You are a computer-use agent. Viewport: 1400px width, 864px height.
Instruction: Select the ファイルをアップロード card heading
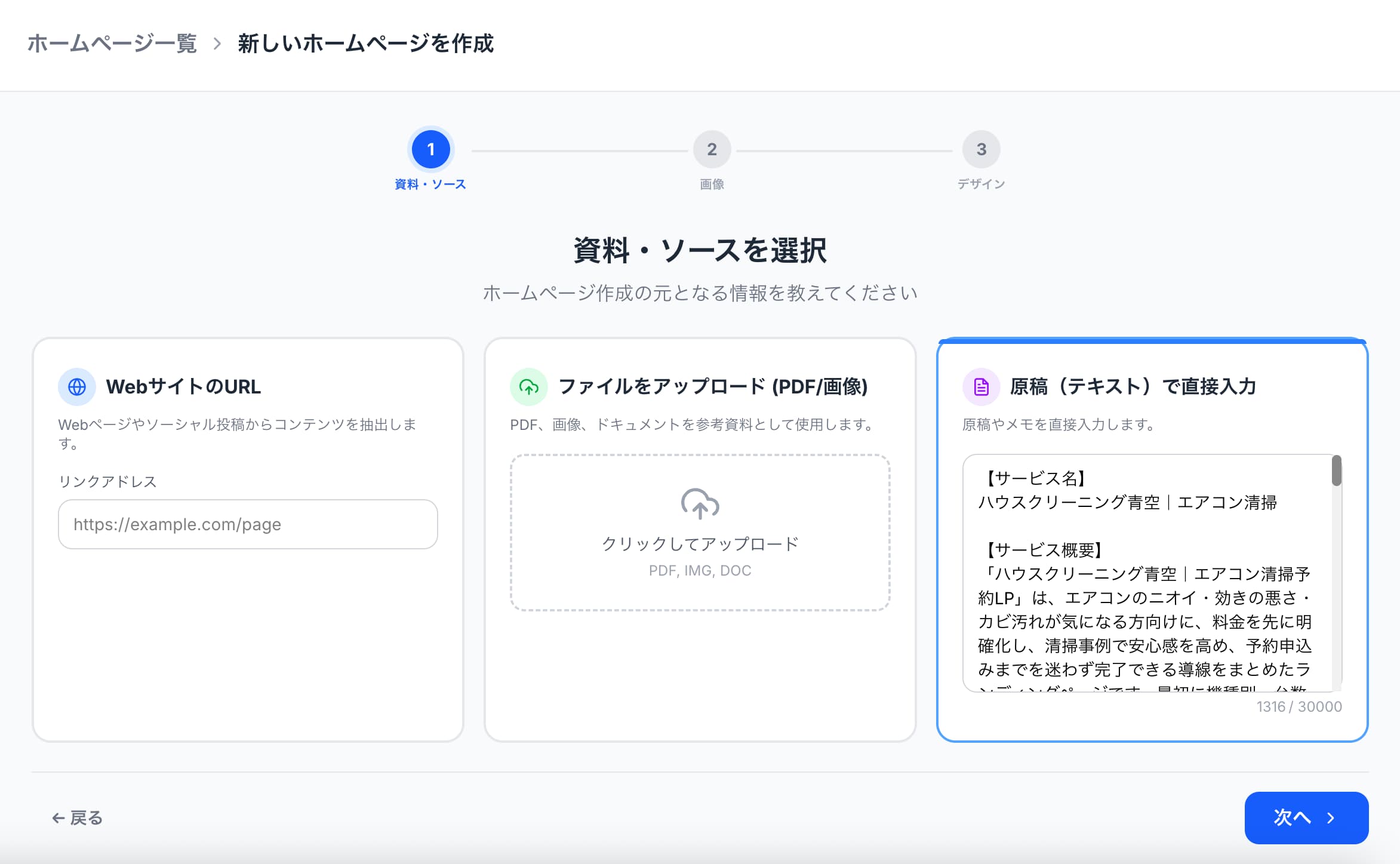(712, 387)
